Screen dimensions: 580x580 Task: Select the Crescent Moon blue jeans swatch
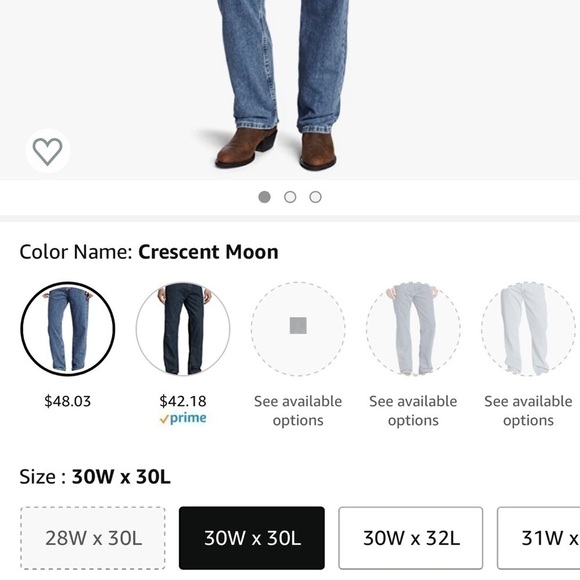pyautogui.click(x=68, y=329)
